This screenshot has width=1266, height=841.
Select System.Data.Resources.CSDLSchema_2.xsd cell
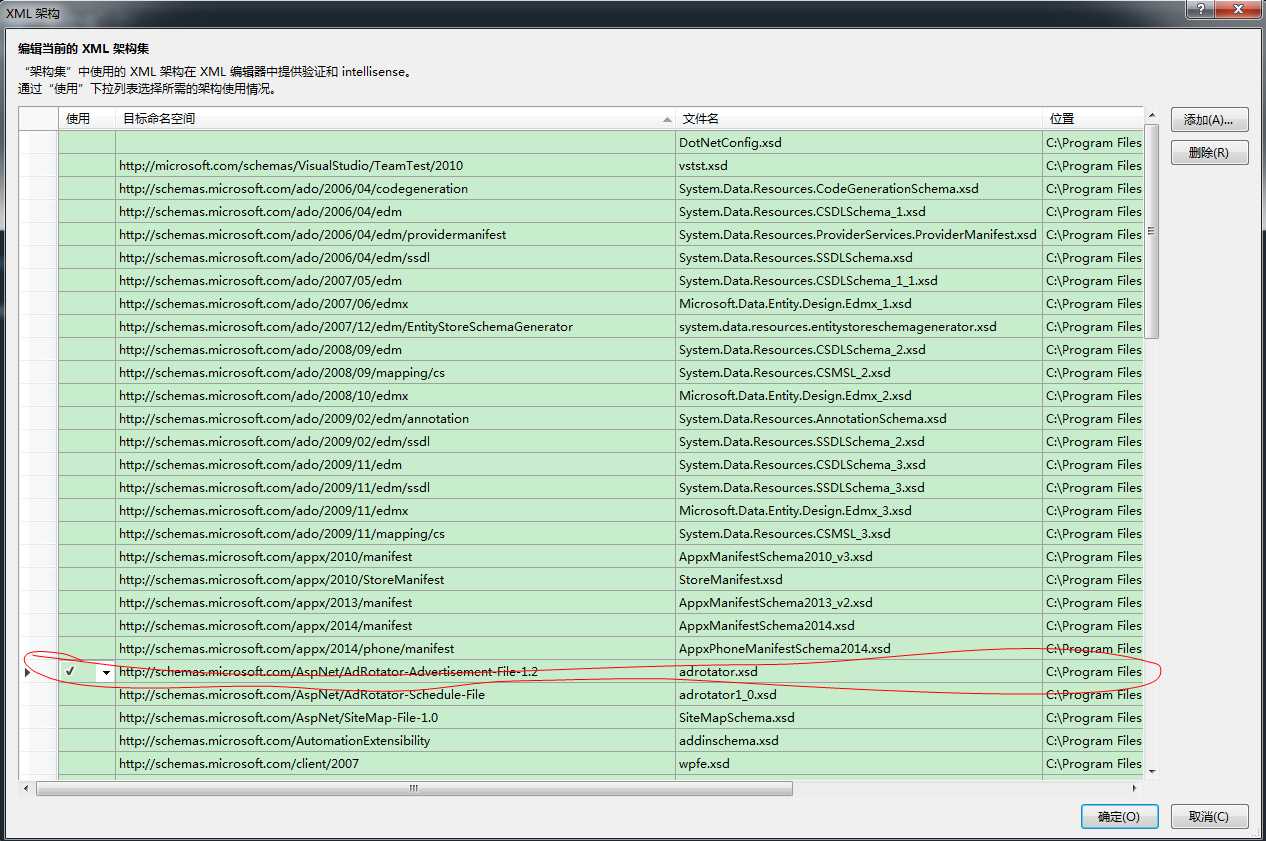point(859,350)
